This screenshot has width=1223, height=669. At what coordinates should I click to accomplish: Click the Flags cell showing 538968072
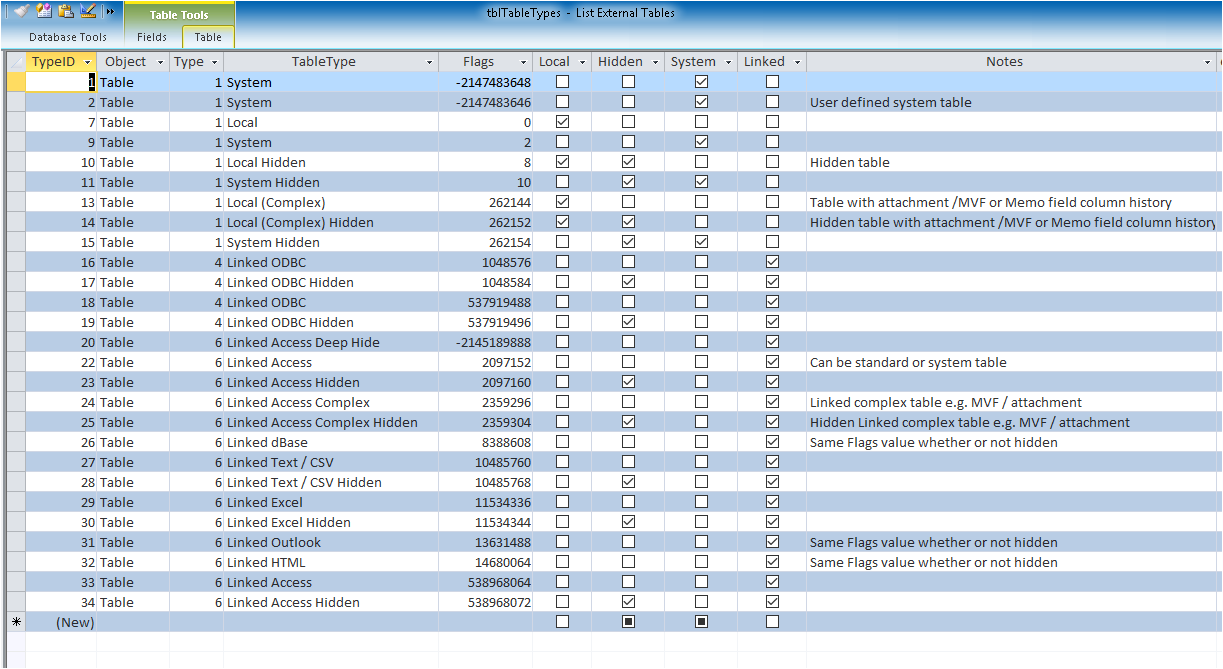[x=485, y=602]
